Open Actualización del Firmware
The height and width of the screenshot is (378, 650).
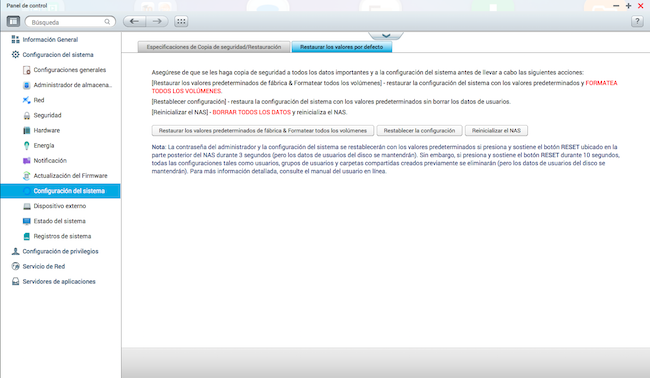point(70,176)
